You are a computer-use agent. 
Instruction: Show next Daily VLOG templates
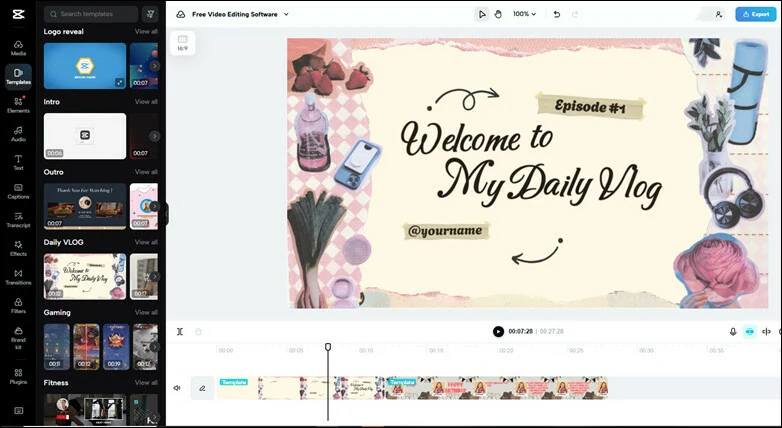(155, 276)
